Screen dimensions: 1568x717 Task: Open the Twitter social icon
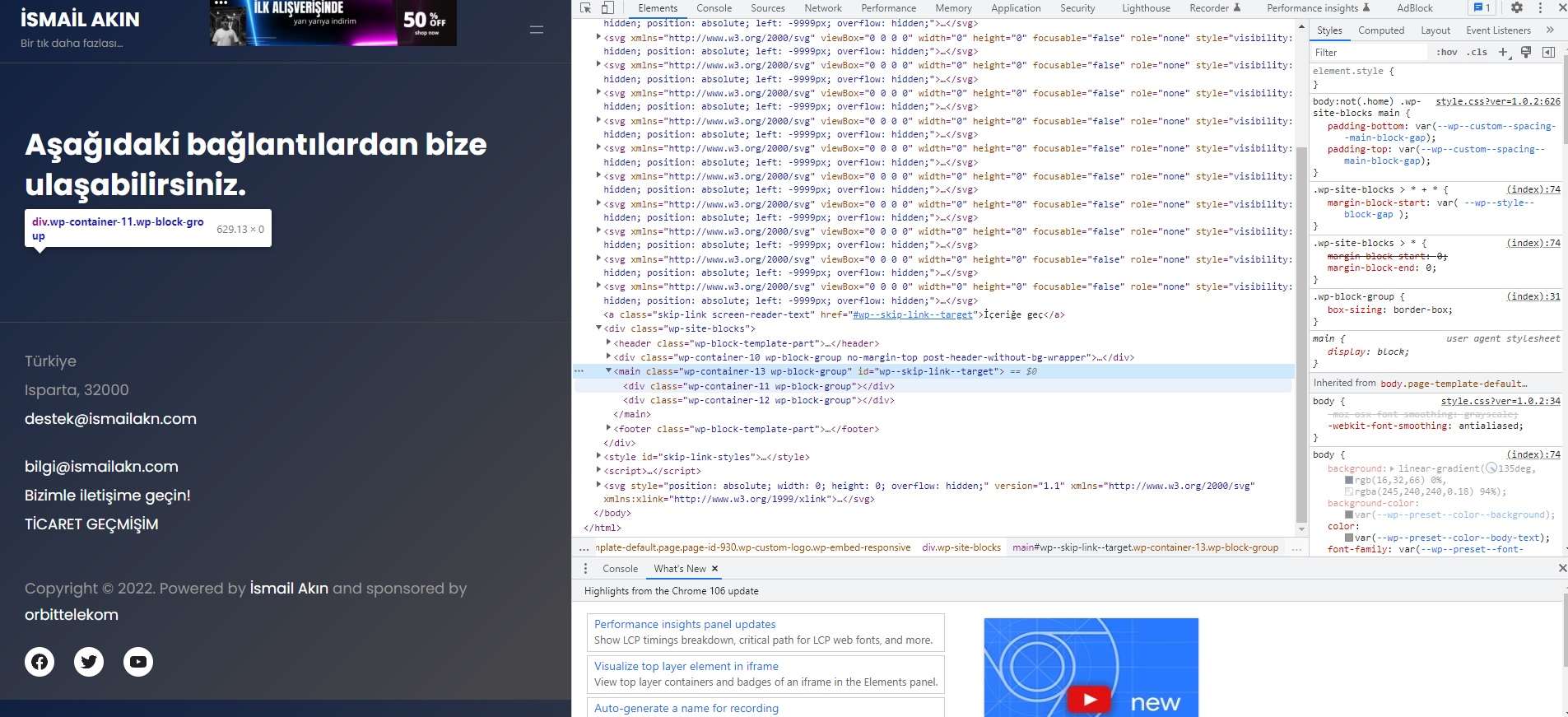pos(89,662)
